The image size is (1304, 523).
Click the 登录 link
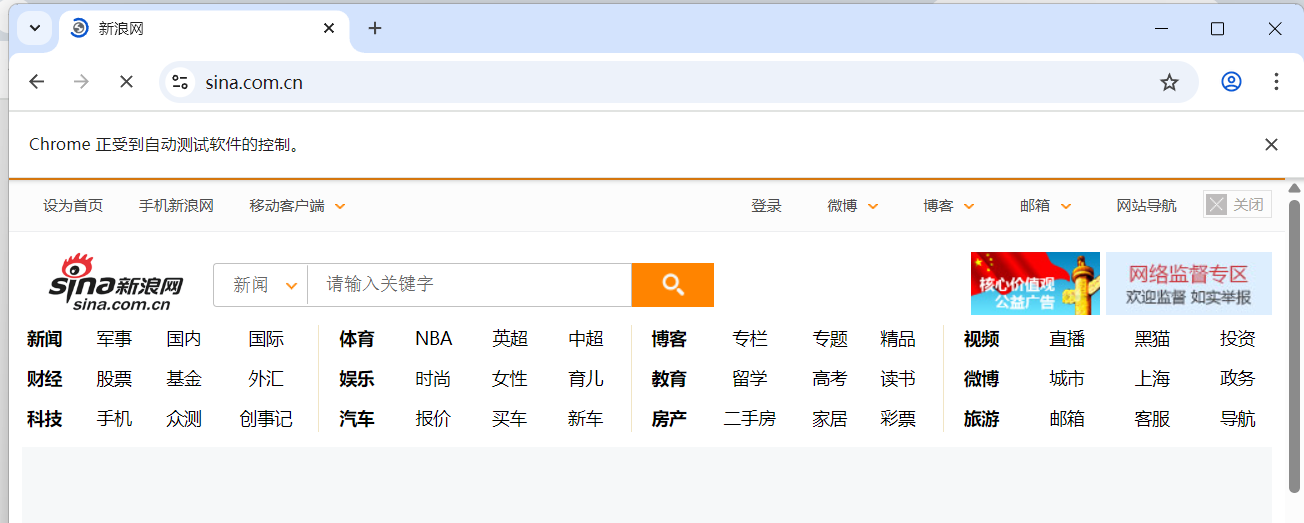pos(766,206)
